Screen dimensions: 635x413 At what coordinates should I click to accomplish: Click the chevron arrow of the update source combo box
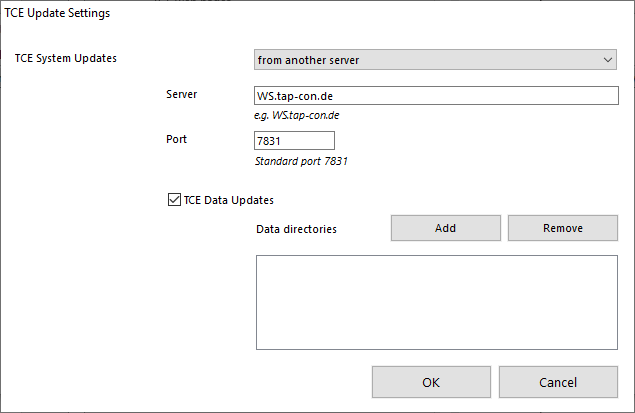(608, 60)
